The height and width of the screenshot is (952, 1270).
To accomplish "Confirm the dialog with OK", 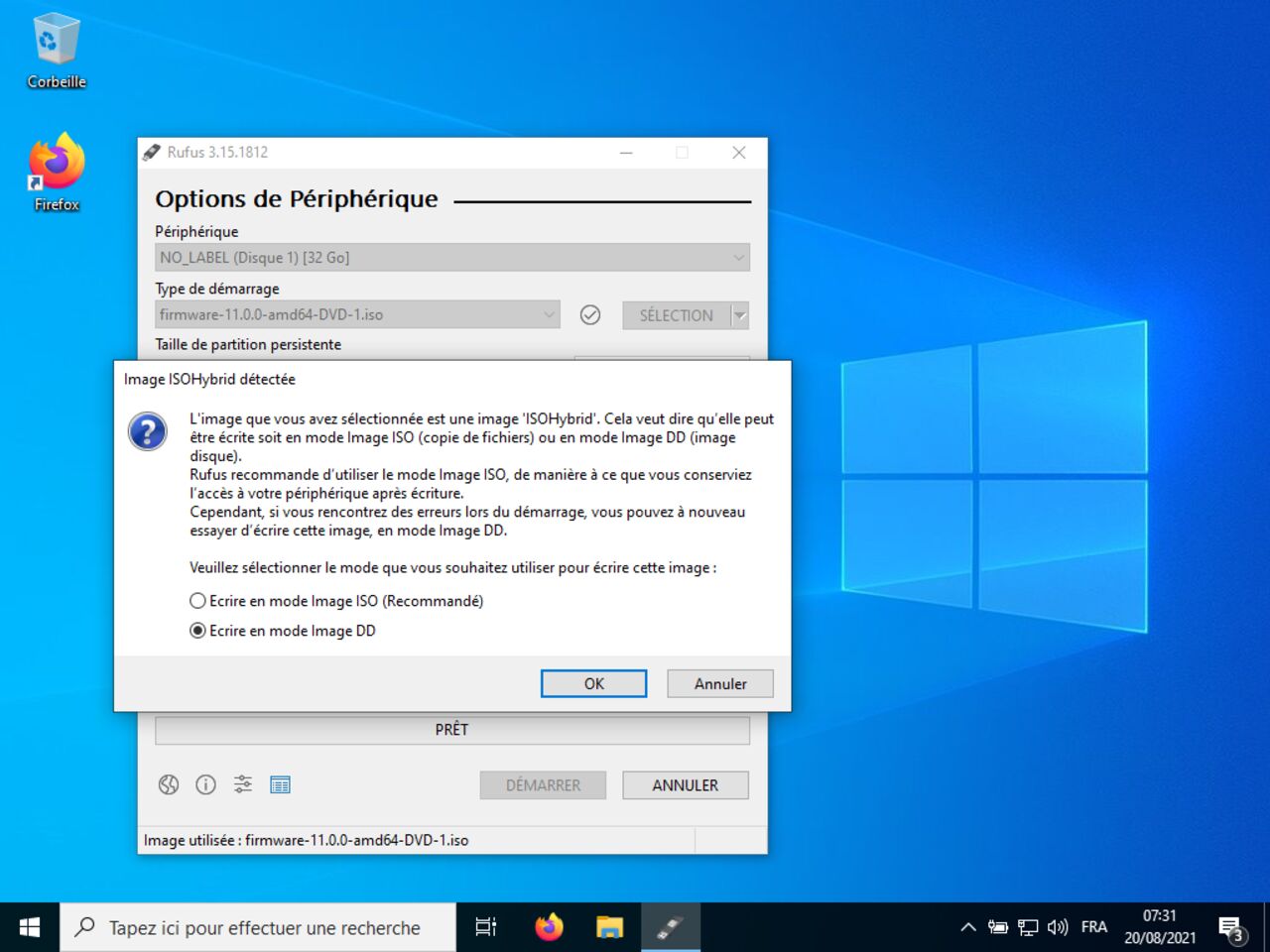I will 593,683.
